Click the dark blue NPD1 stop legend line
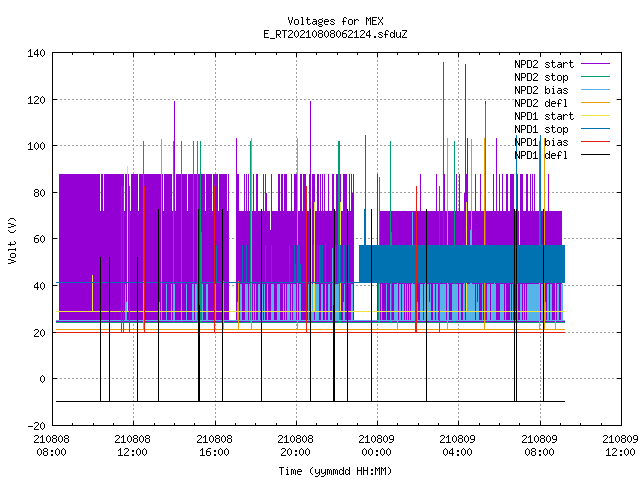 (x=595, y=129)
